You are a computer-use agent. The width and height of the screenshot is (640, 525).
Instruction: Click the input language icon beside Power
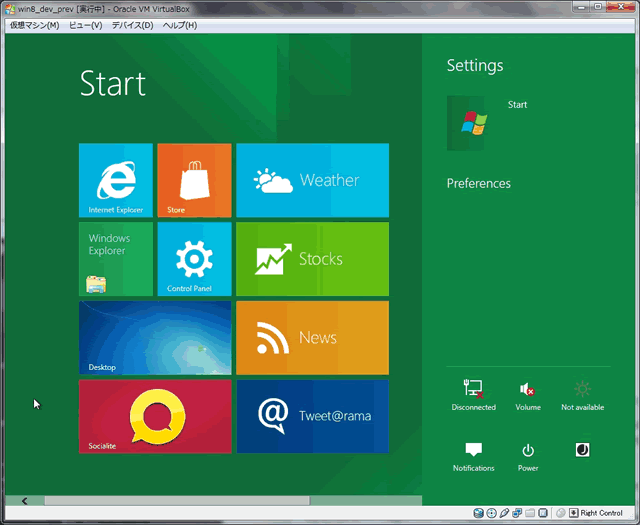click(582, 450)
